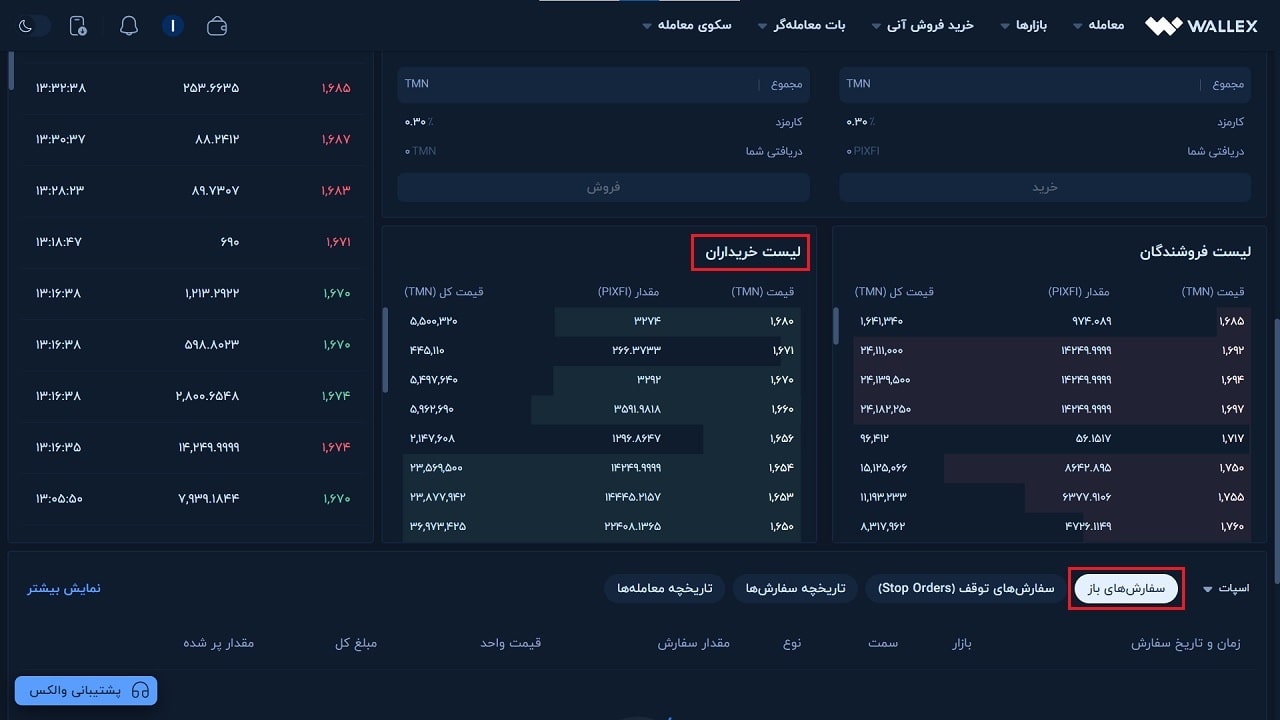Select sellers list price ۱,۷۵۰
This screenshot has height=720, width=1280.
(x=1233, y=467)
